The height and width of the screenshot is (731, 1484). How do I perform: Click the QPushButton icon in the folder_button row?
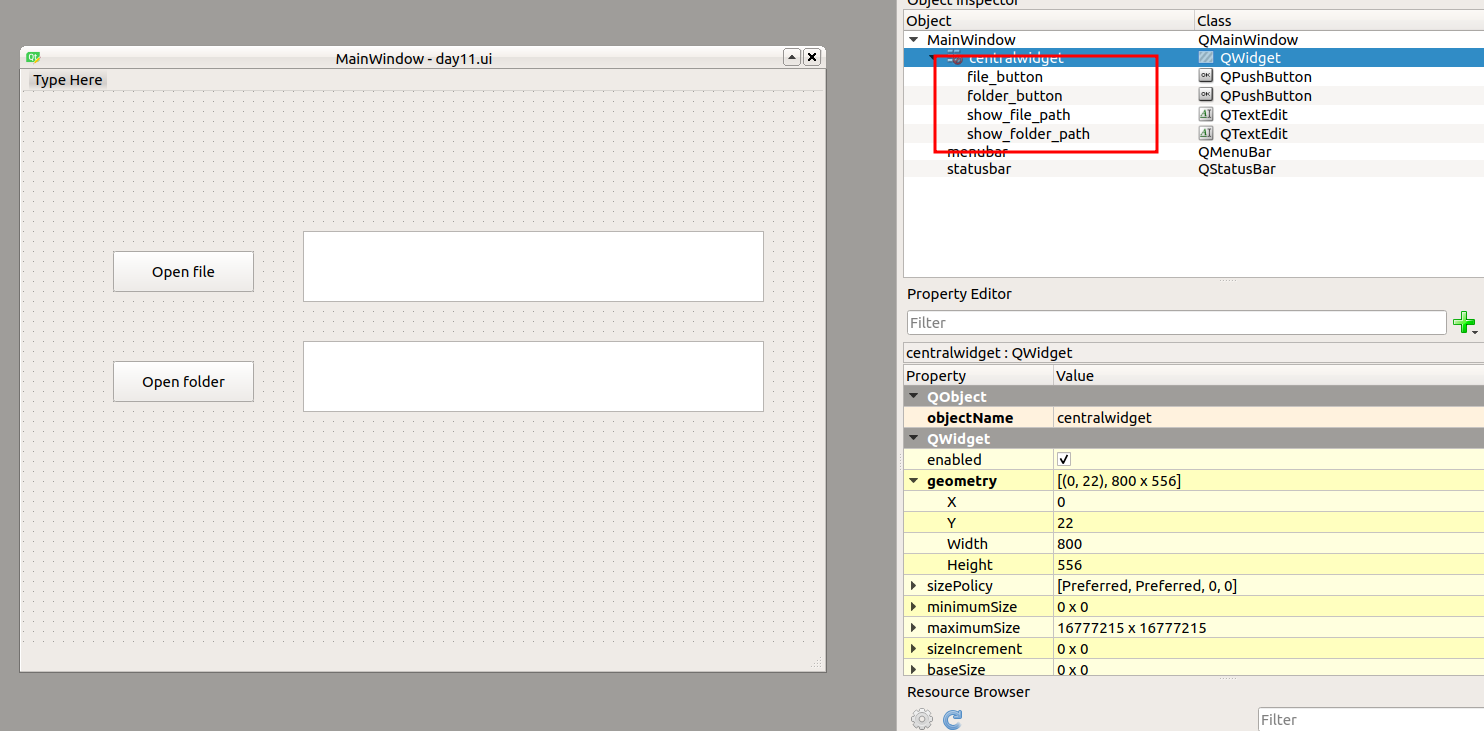tap(1205, 96)
